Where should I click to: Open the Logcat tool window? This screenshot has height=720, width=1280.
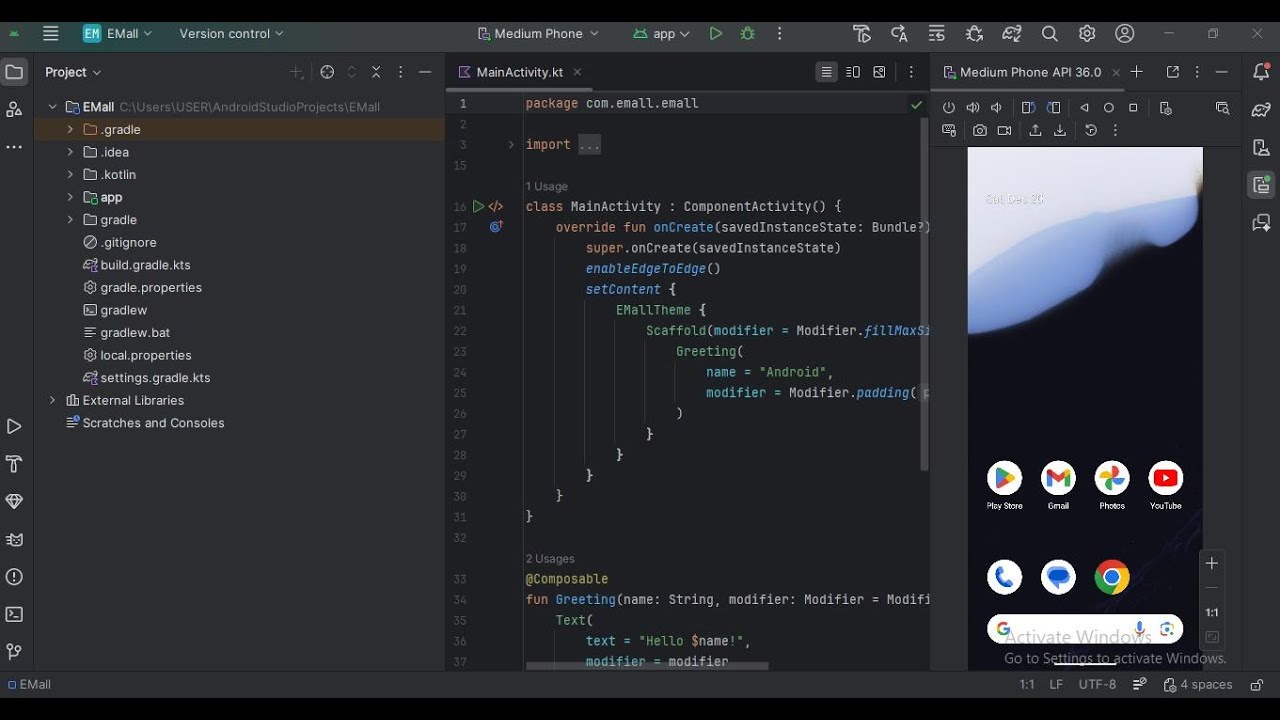click(x=14, y=539)
